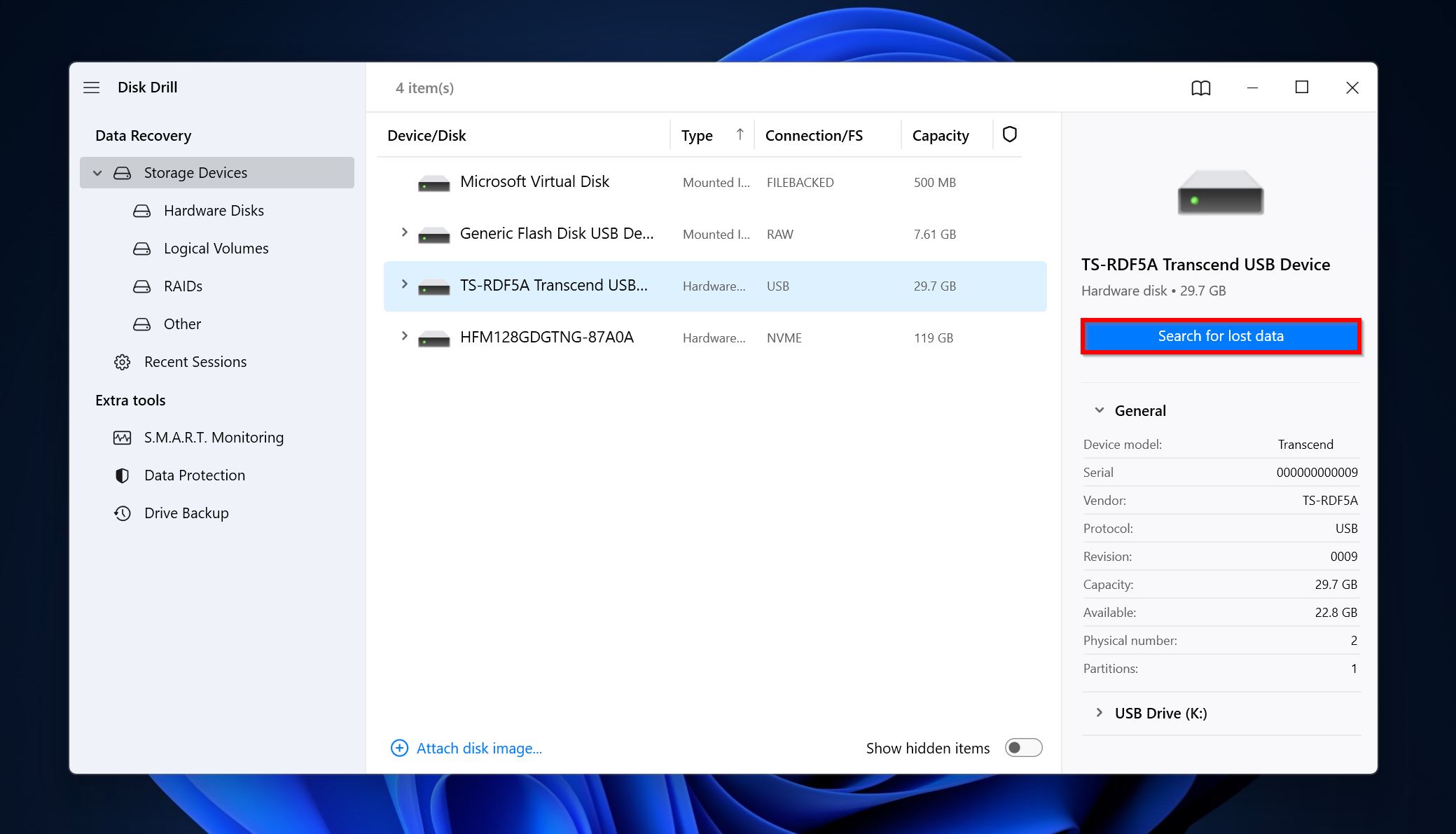Select the Microsoft Virtual Disk row name
The image size is (1456, 834).
[534, 182]
